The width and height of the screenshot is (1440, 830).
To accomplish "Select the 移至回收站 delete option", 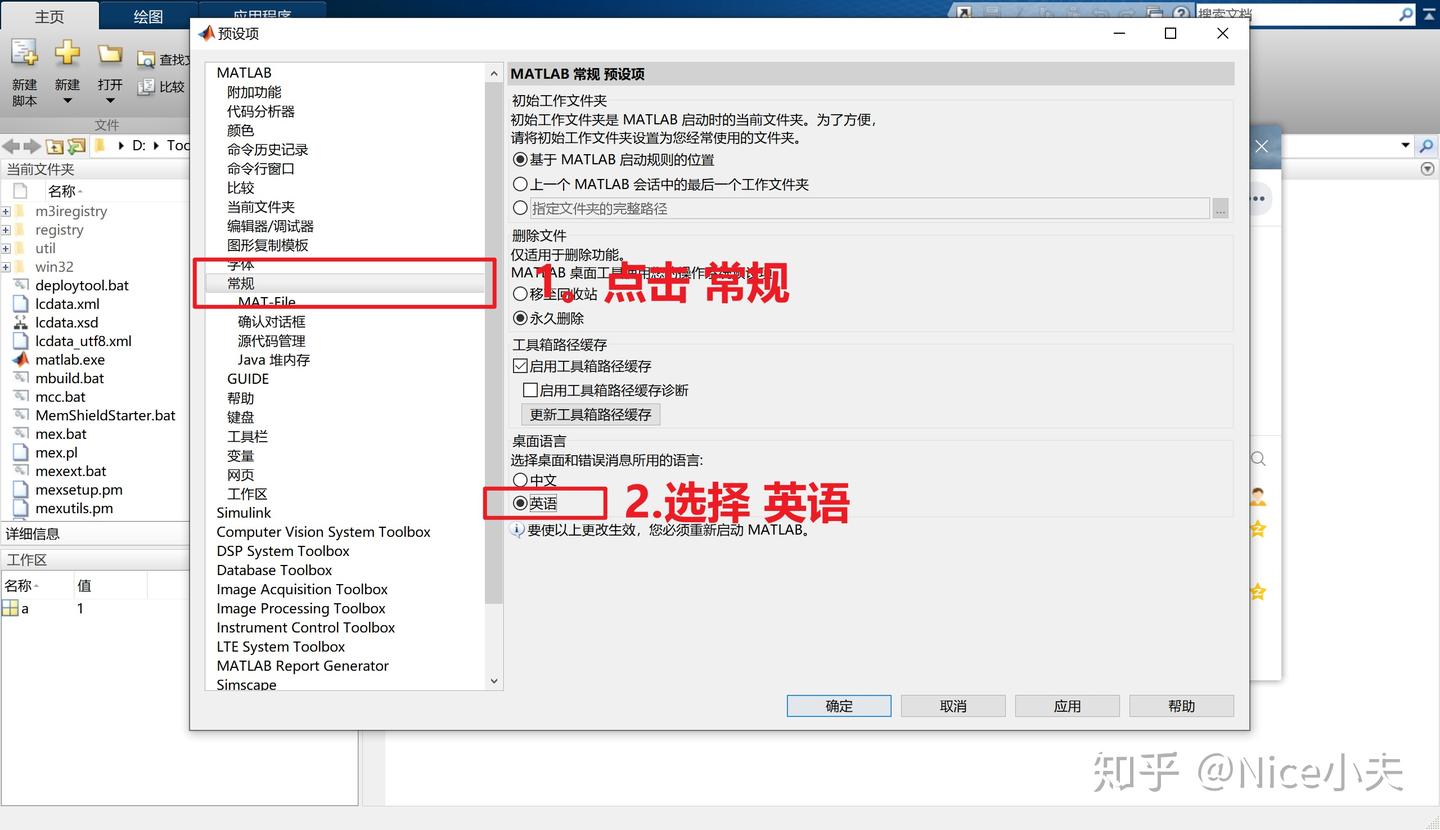I will tap(520, 294).
